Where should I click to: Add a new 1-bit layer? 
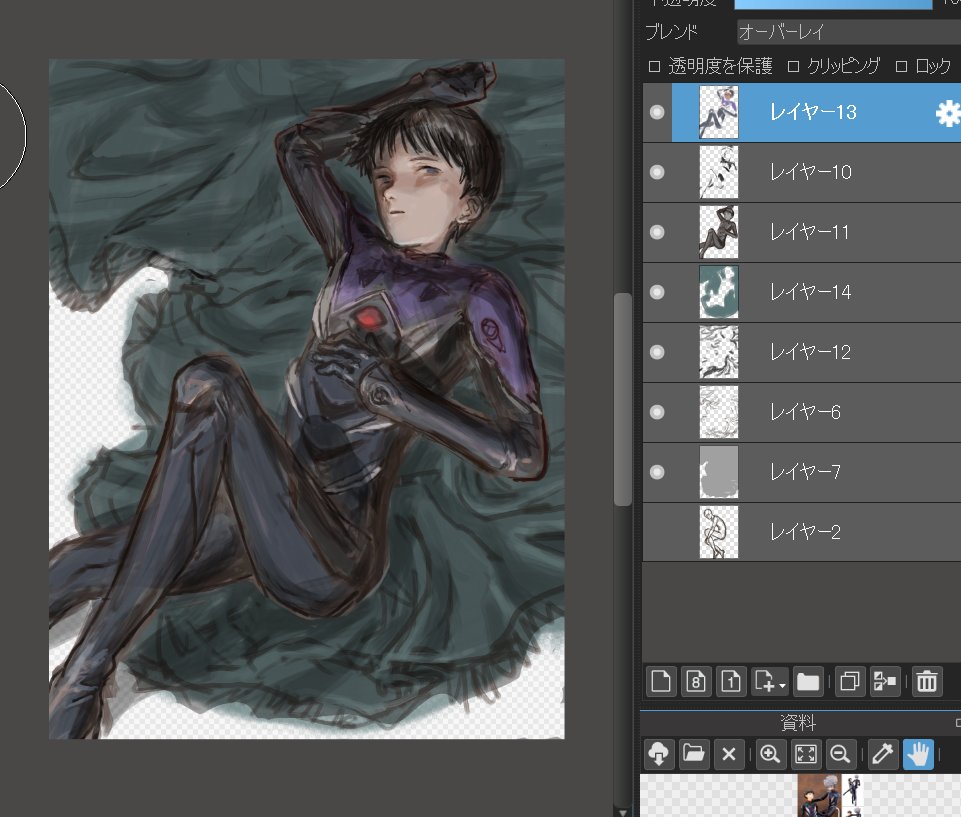tap(731, 681)
